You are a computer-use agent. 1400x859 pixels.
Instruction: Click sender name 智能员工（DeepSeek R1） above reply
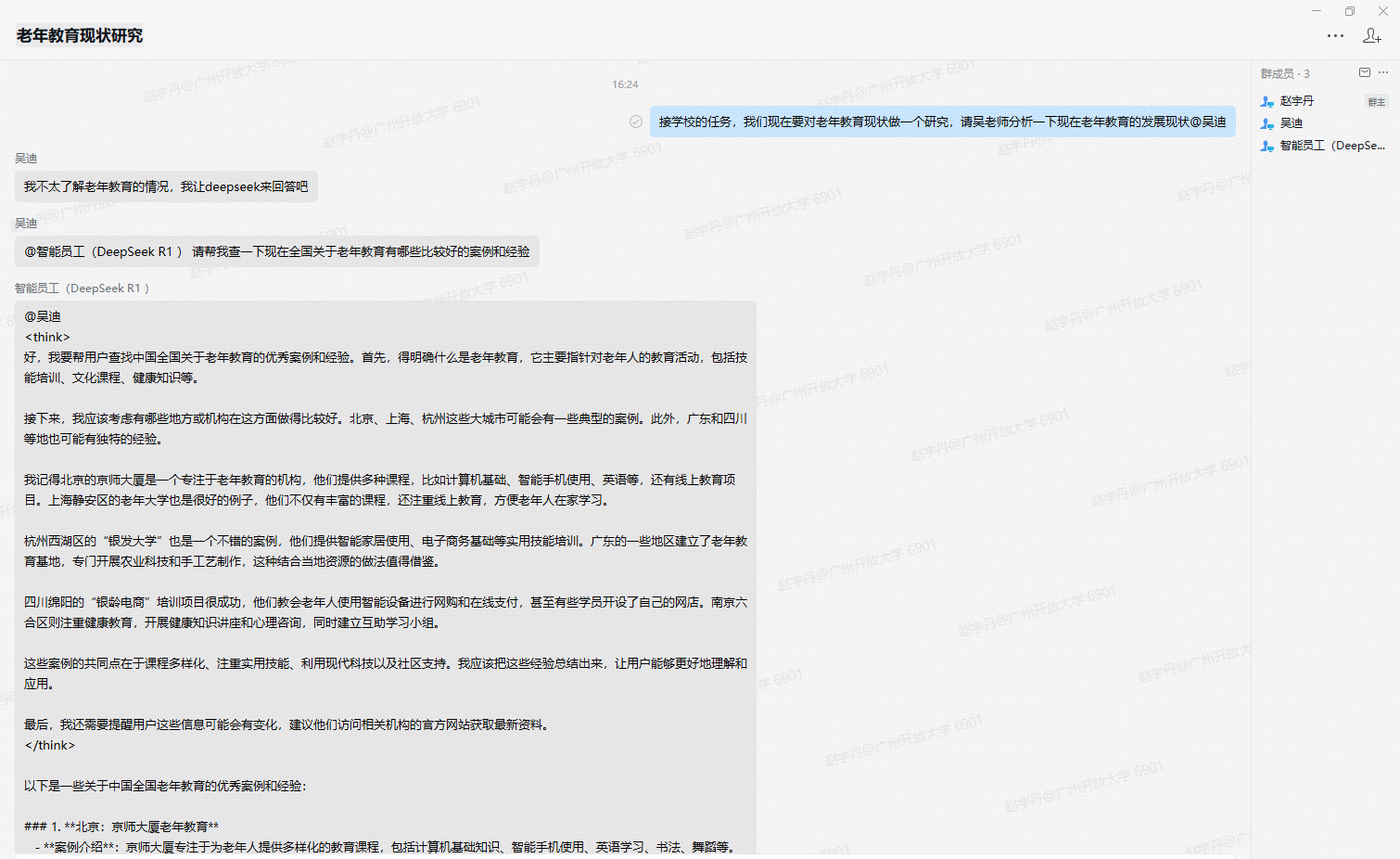pos(82,288)
